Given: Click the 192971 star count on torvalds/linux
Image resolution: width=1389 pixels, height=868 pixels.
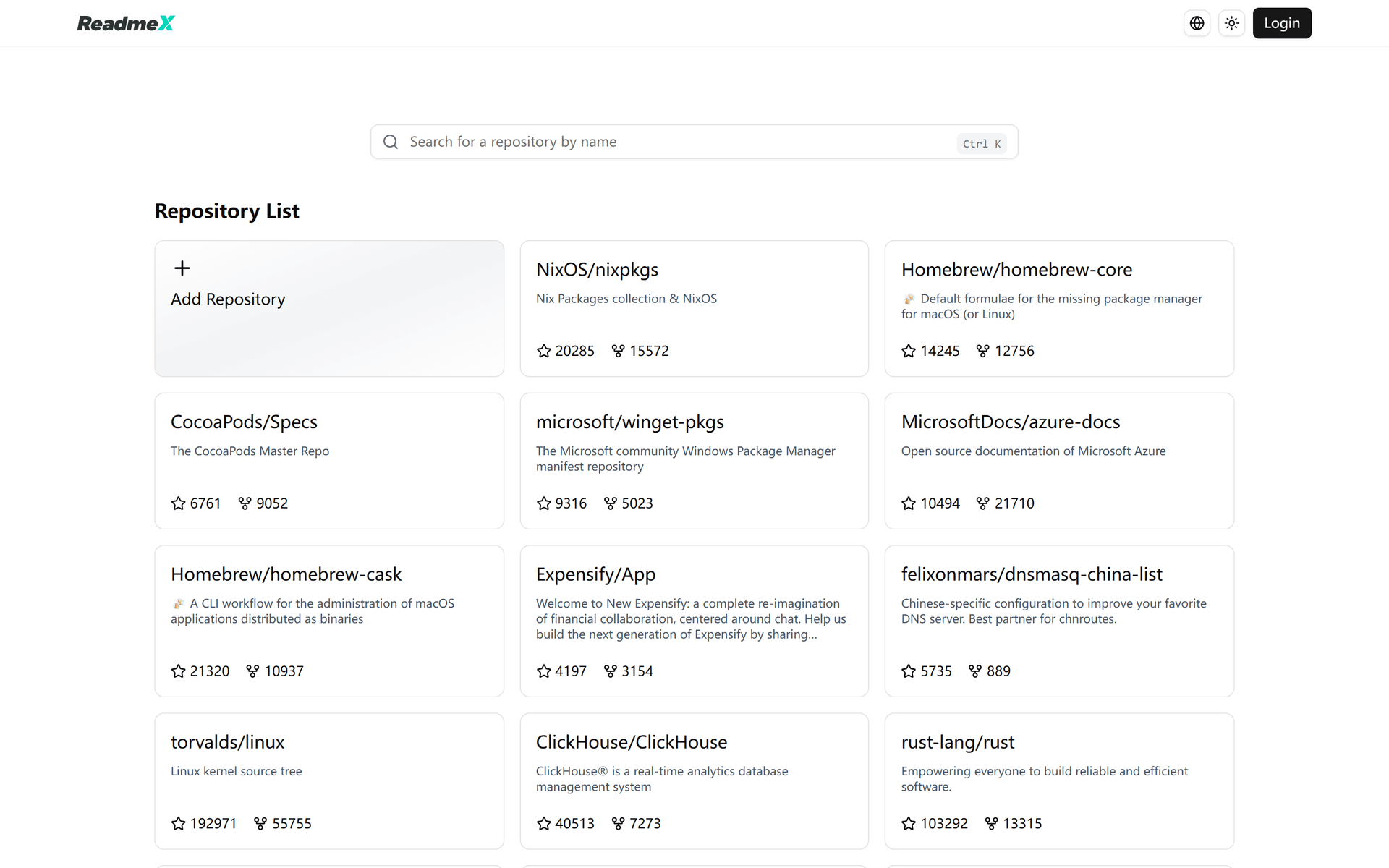Looking at the screenshot, I should (x=213, y=824).
